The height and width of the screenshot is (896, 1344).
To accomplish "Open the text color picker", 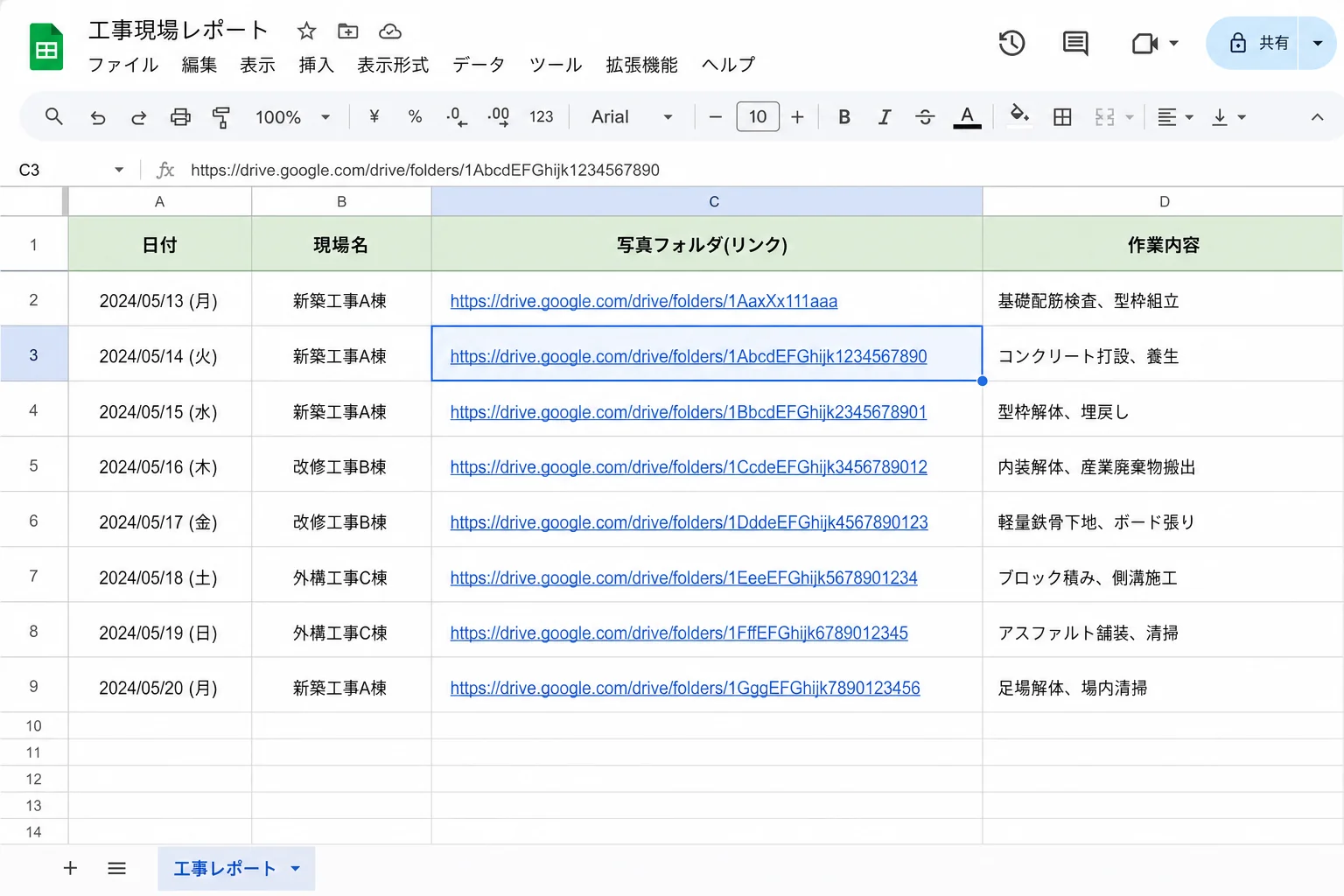I will coord(967,116).
